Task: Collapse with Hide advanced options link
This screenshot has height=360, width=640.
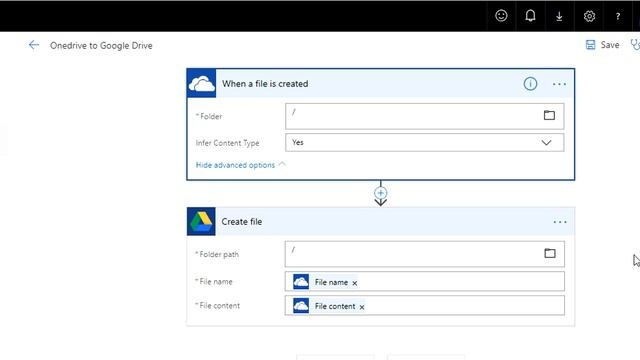Action: click(x=240, y=165)
